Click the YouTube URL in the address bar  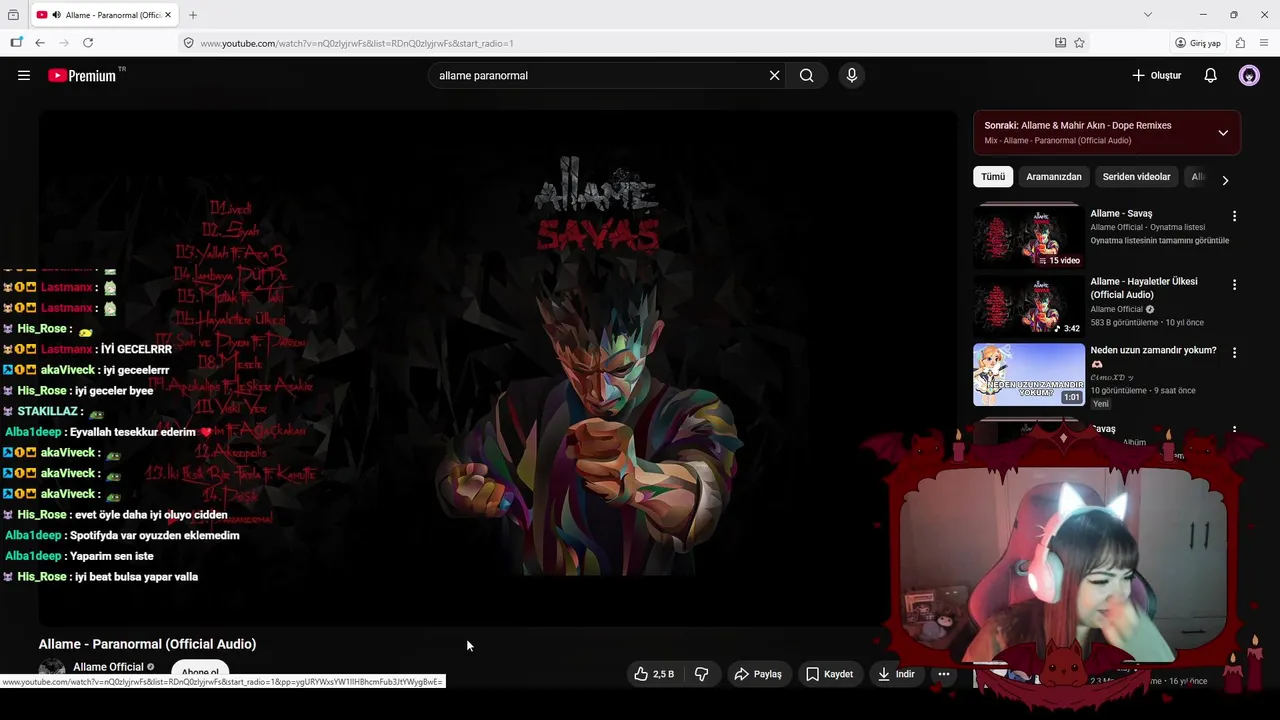pos(357,43)
